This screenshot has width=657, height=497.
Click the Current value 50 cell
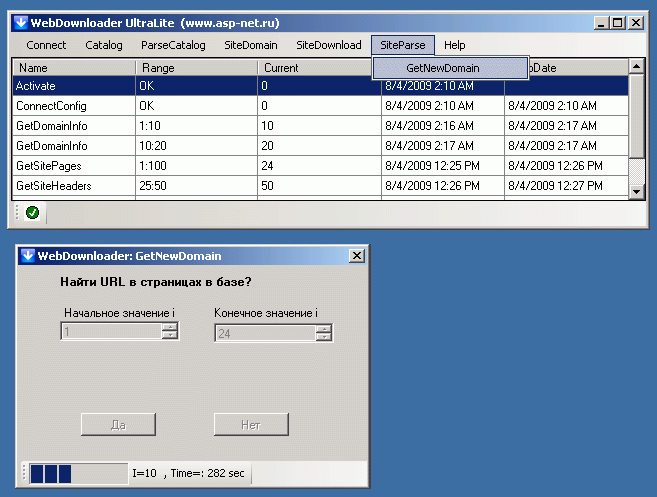pos(319,186)
